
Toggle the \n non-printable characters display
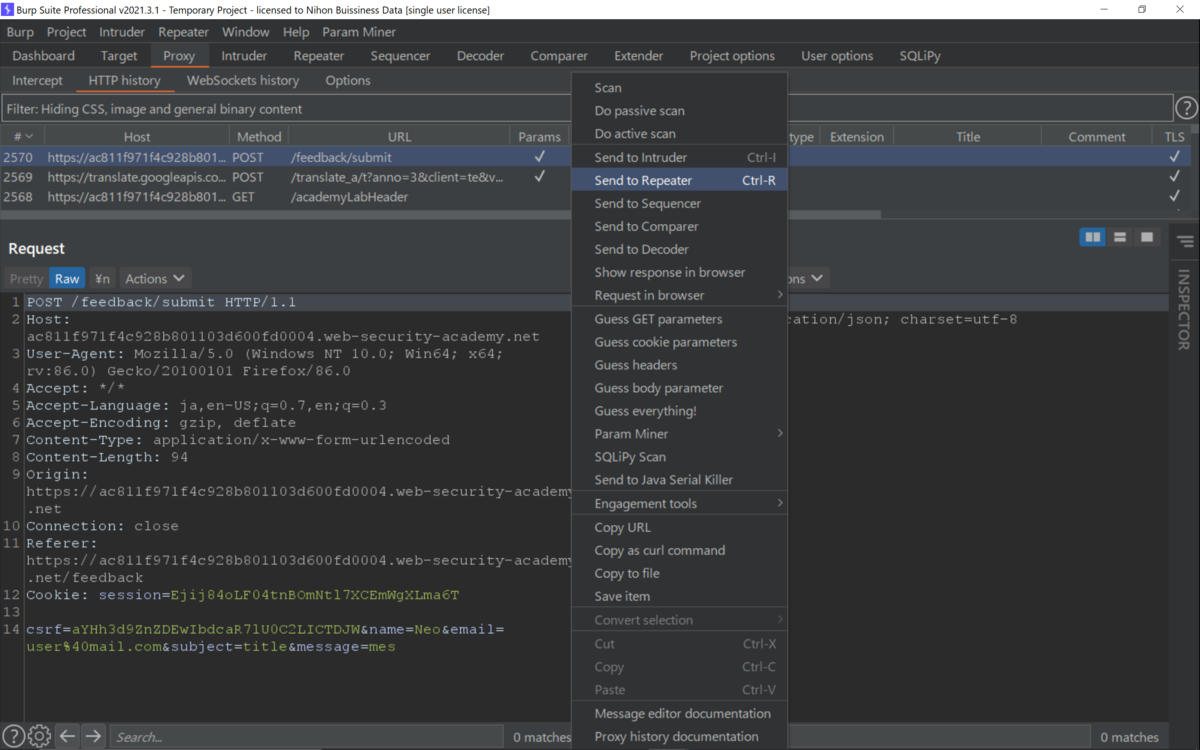[101, 278]
